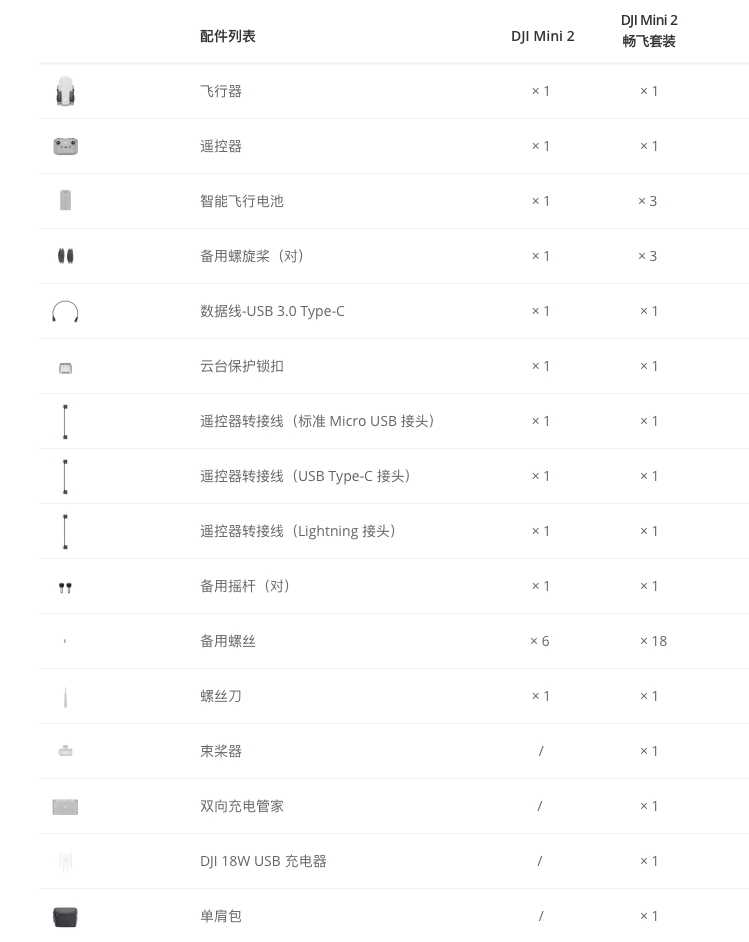Click the shoulder bag thumbnail
Screen dimensions: 749x942
pyautogui.click(x=65, y=917)
